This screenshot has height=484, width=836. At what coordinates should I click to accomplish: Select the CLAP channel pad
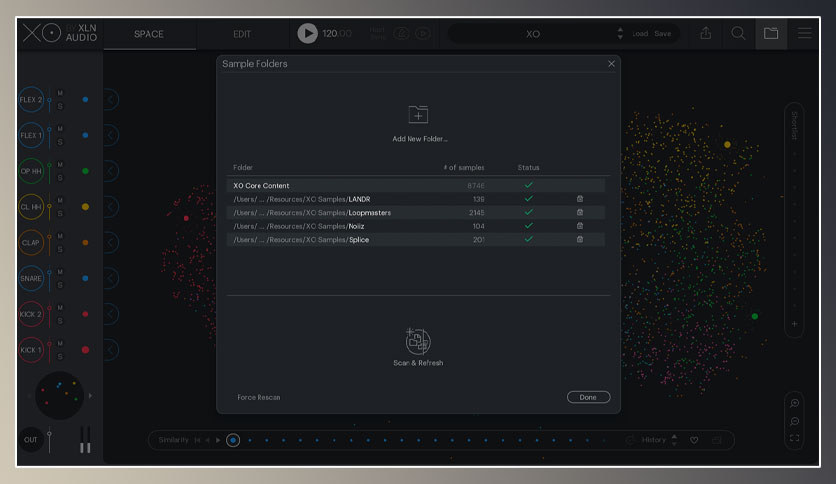pos(31,243)
